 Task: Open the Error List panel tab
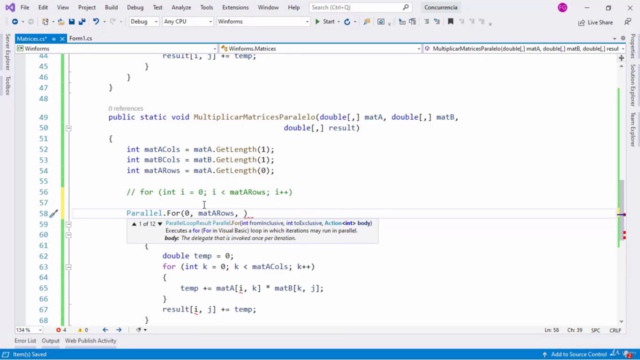[25, 341]
